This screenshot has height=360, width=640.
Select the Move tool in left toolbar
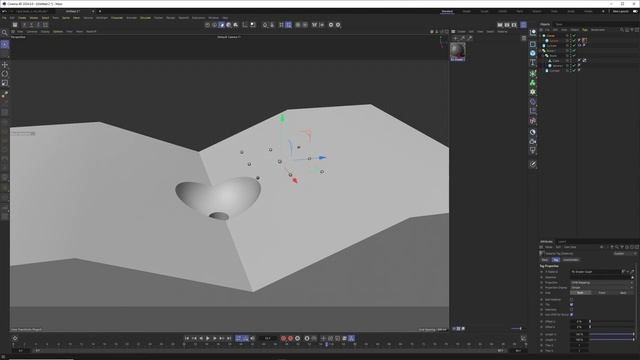pyautogui.click(x=5, y=65)
